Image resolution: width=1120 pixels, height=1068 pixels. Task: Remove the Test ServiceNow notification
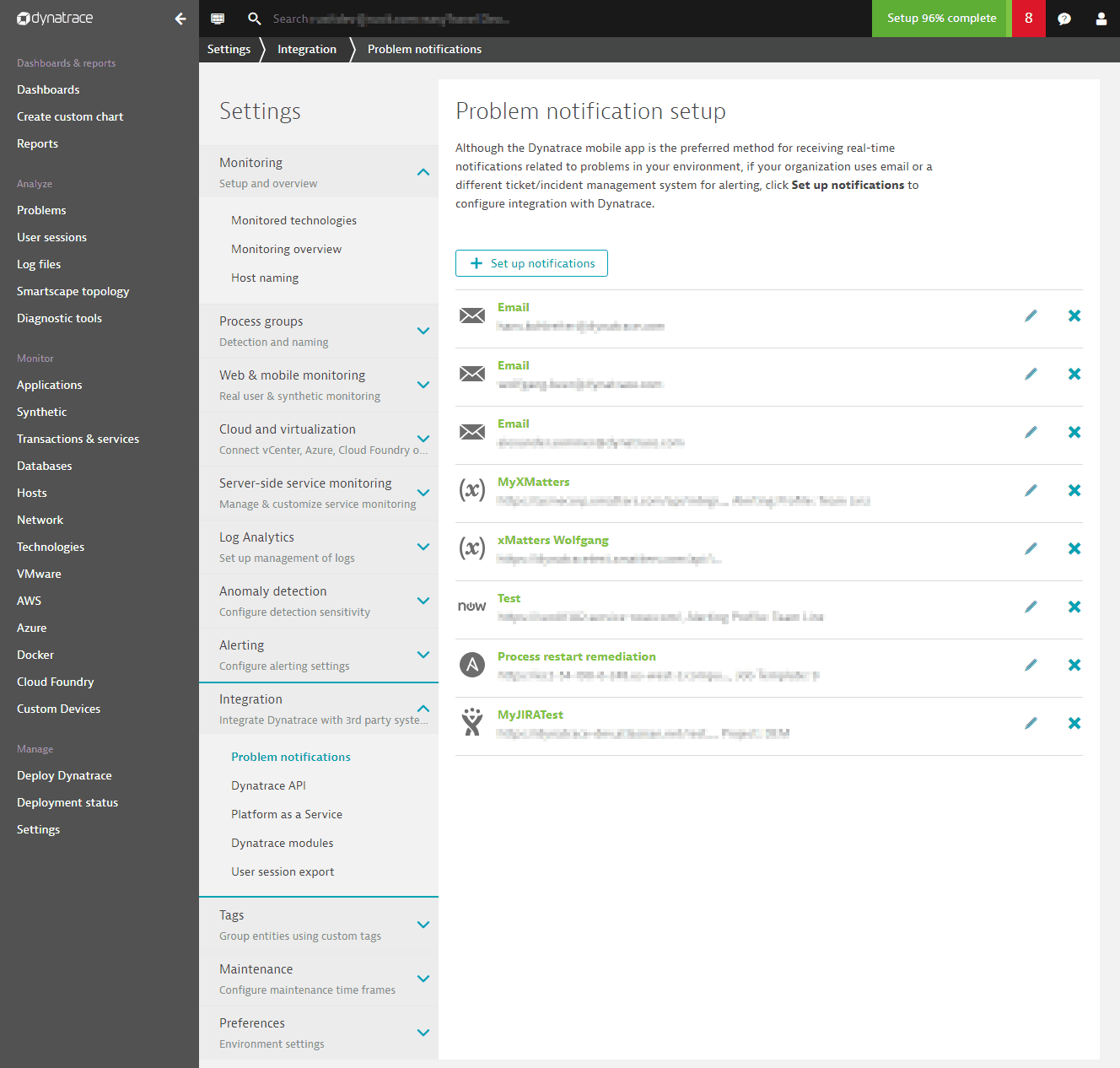tap(1074, 607)
